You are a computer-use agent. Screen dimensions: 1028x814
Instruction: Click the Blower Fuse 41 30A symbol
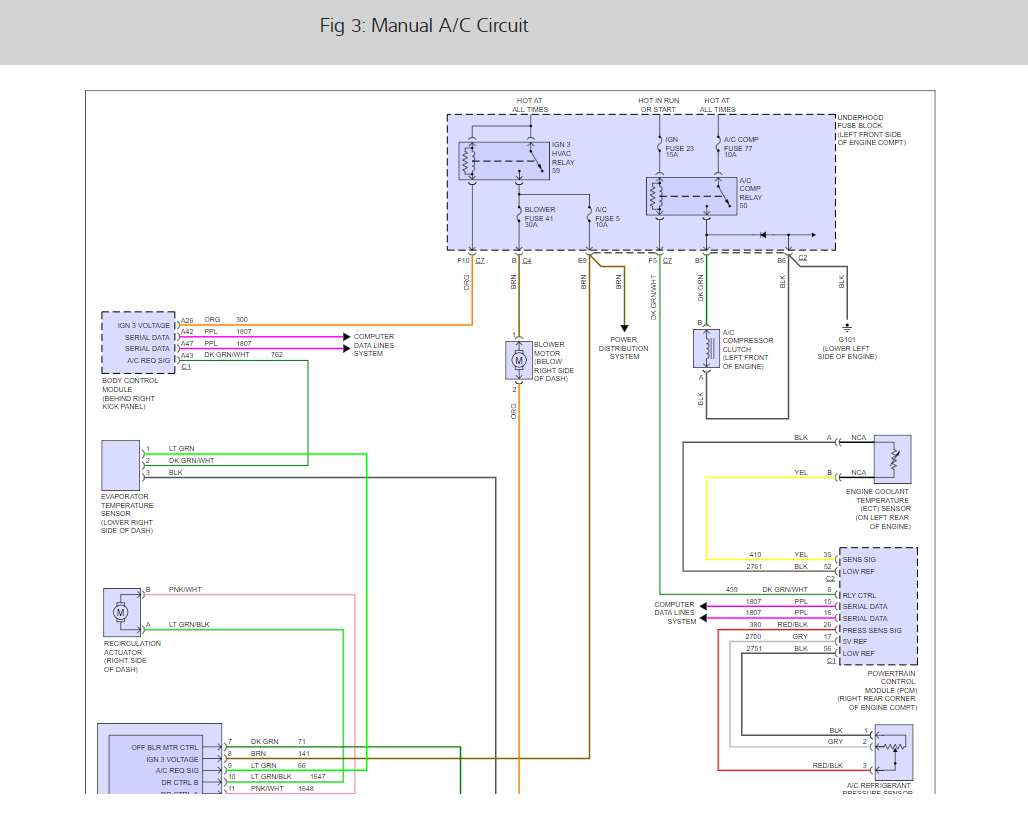click(519, 216)
